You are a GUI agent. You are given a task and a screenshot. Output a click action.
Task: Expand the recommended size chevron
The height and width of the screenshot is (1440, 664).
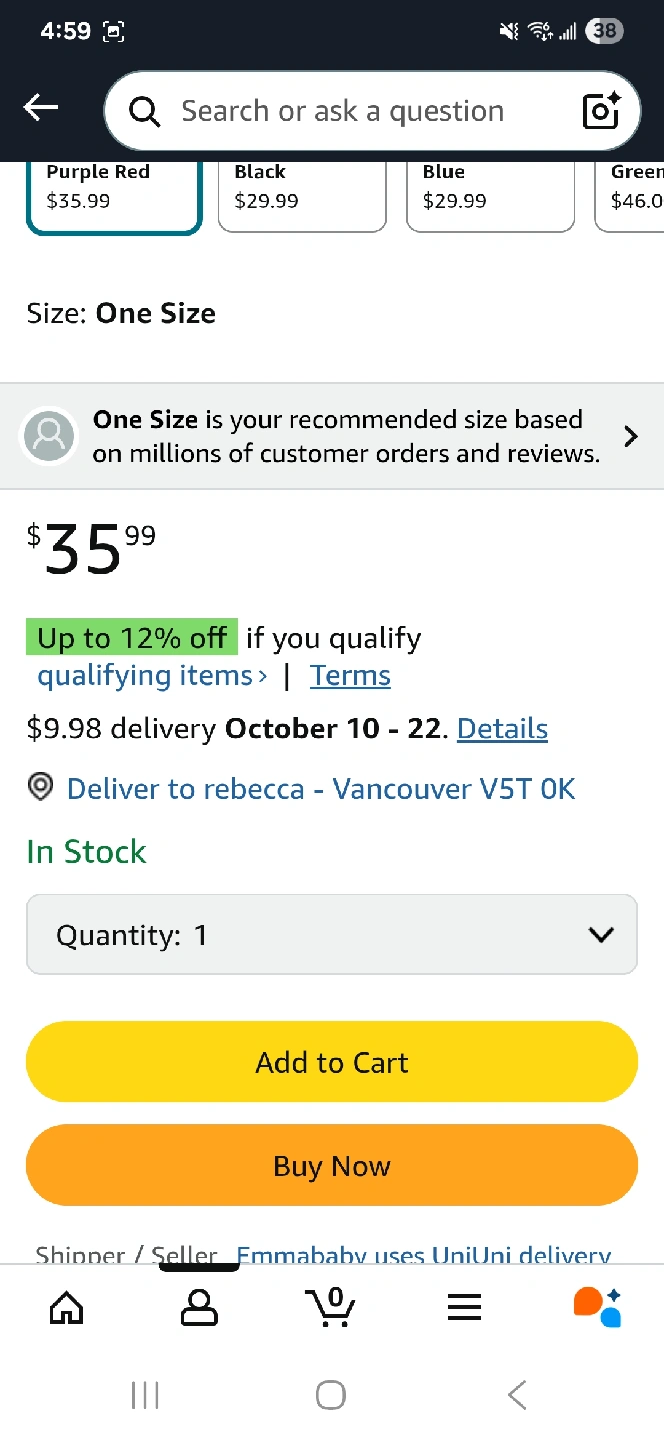click(631, 436)
